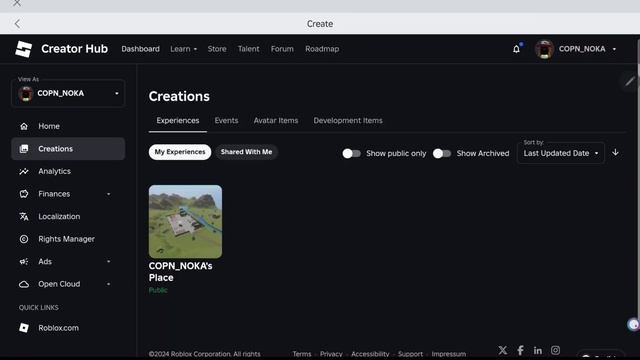Open the Privacy footer link
The width and height of the screenshot is (640, 360).
coord(331,354)
